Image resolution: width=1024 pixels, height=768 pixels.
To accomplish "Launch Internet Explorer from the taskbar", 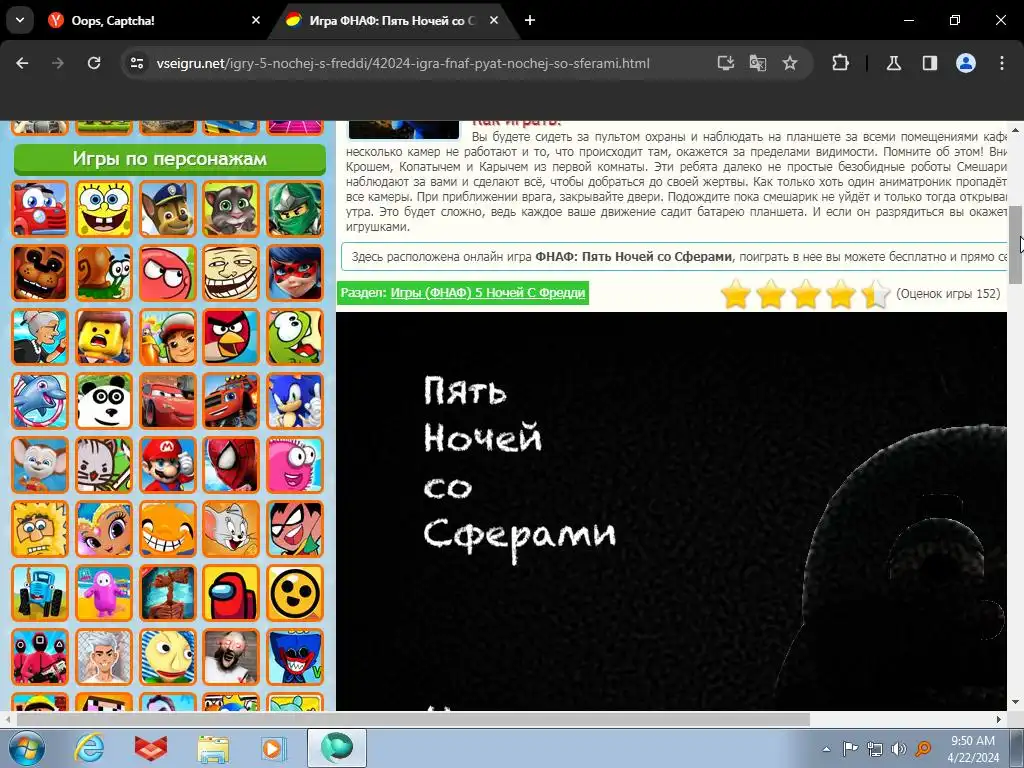I will coord(89,748).
